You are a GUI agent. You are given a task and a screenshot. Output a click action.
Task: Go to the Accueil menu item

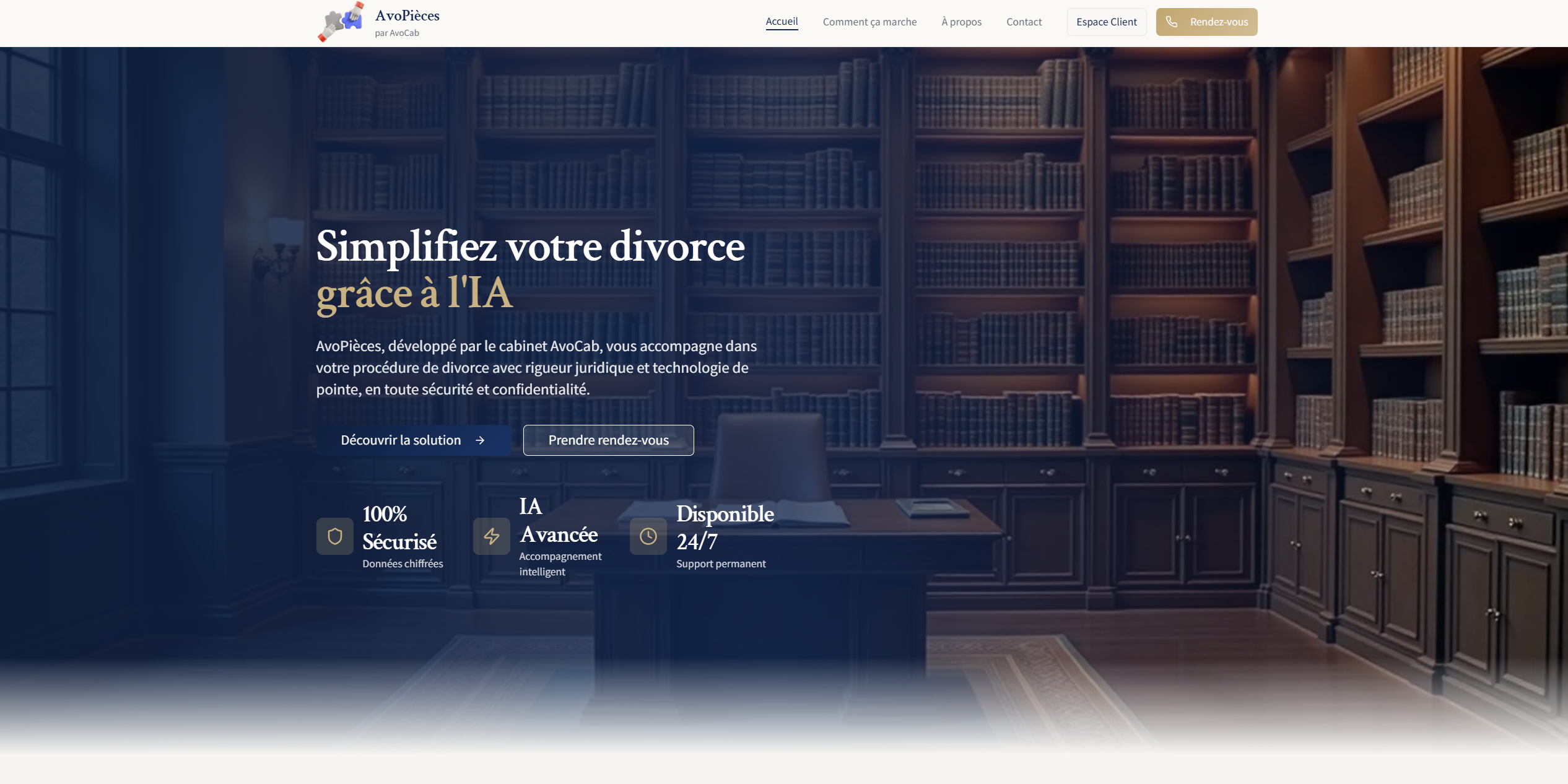coord(782,22)
